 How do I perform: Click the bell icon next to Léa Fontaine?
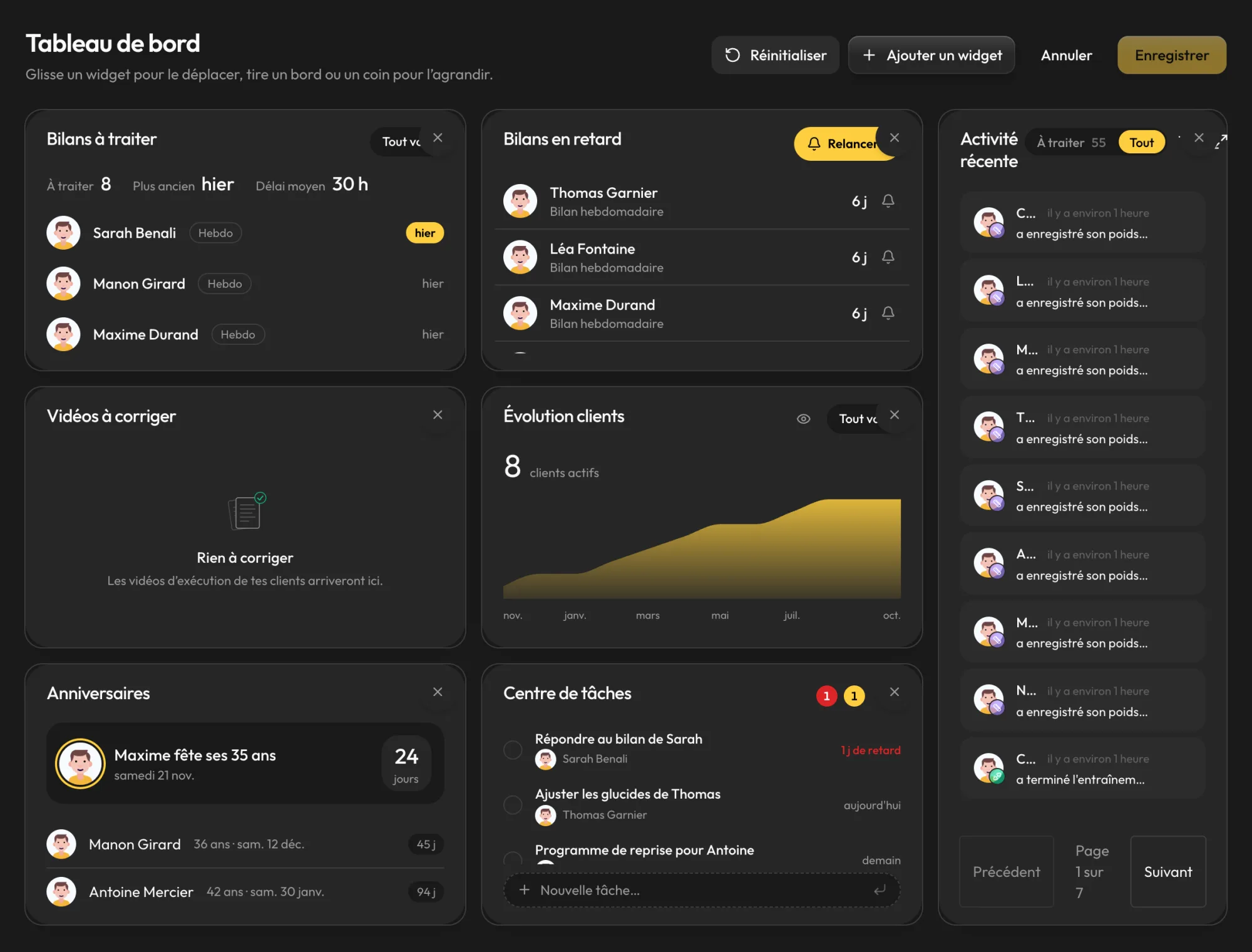coord(888,257)
